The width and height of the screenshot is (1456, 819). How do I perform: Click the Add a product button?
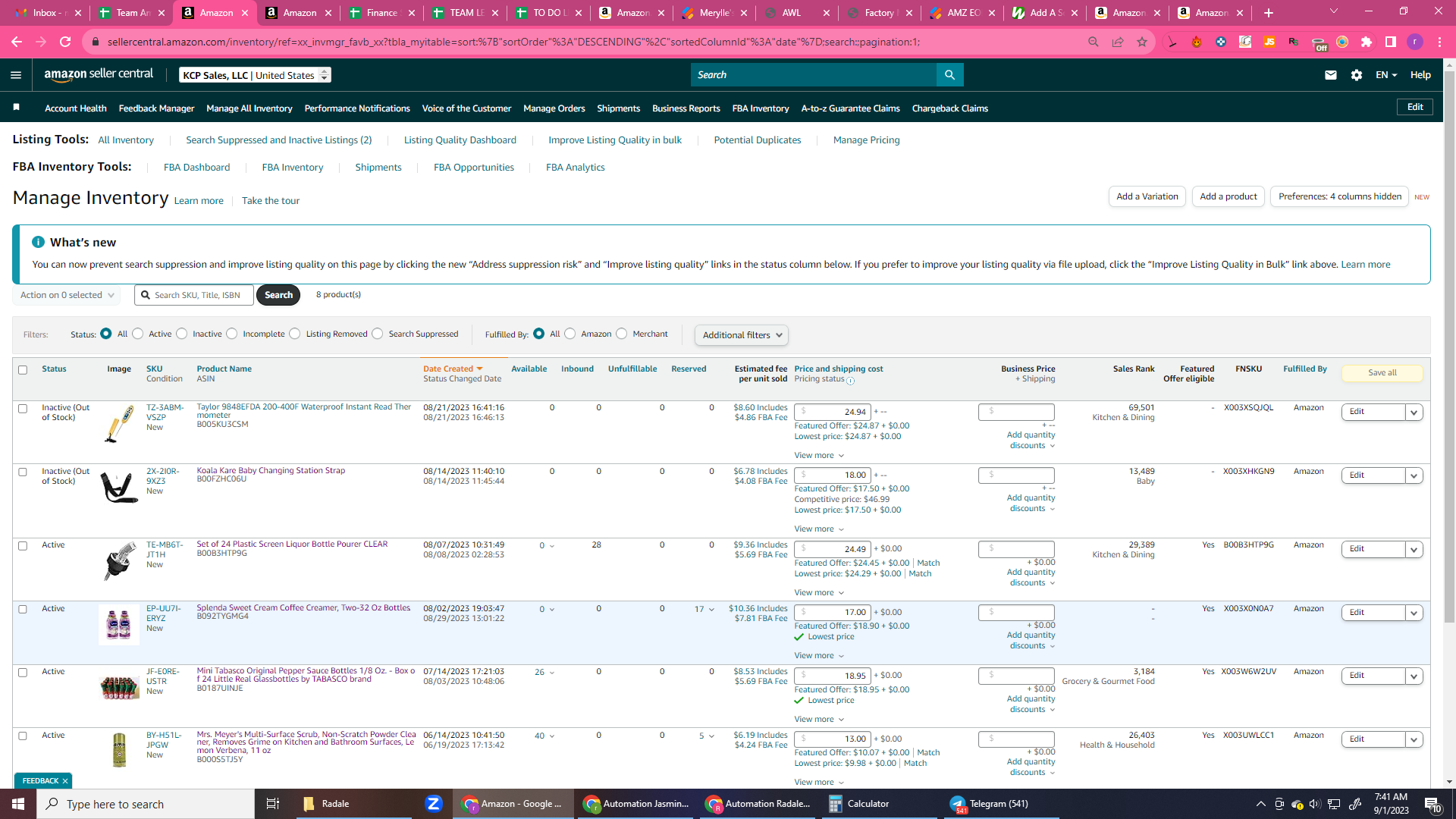[x=1228, y=196]
